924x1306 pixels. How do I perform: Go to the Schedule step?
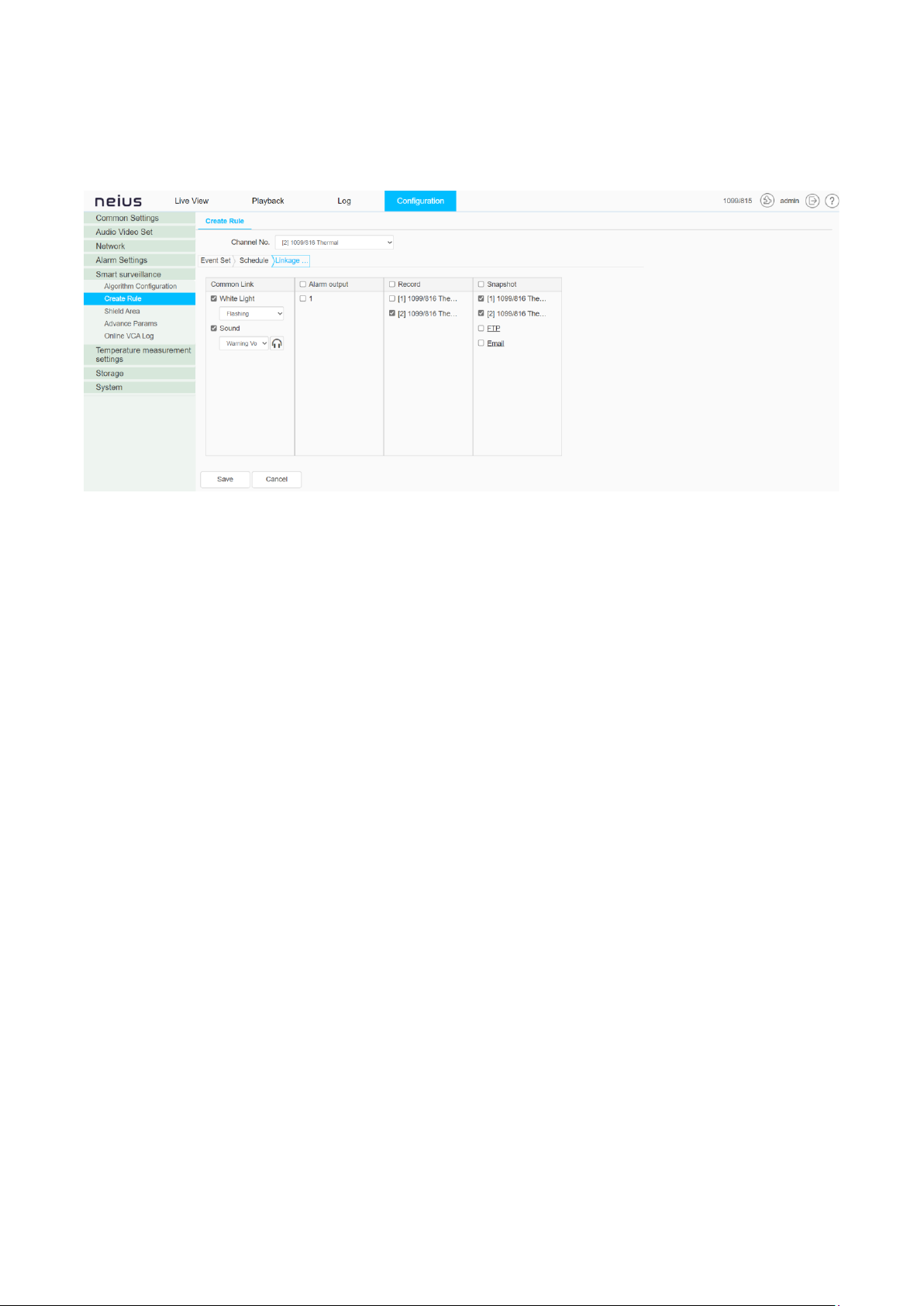[253, 260]
